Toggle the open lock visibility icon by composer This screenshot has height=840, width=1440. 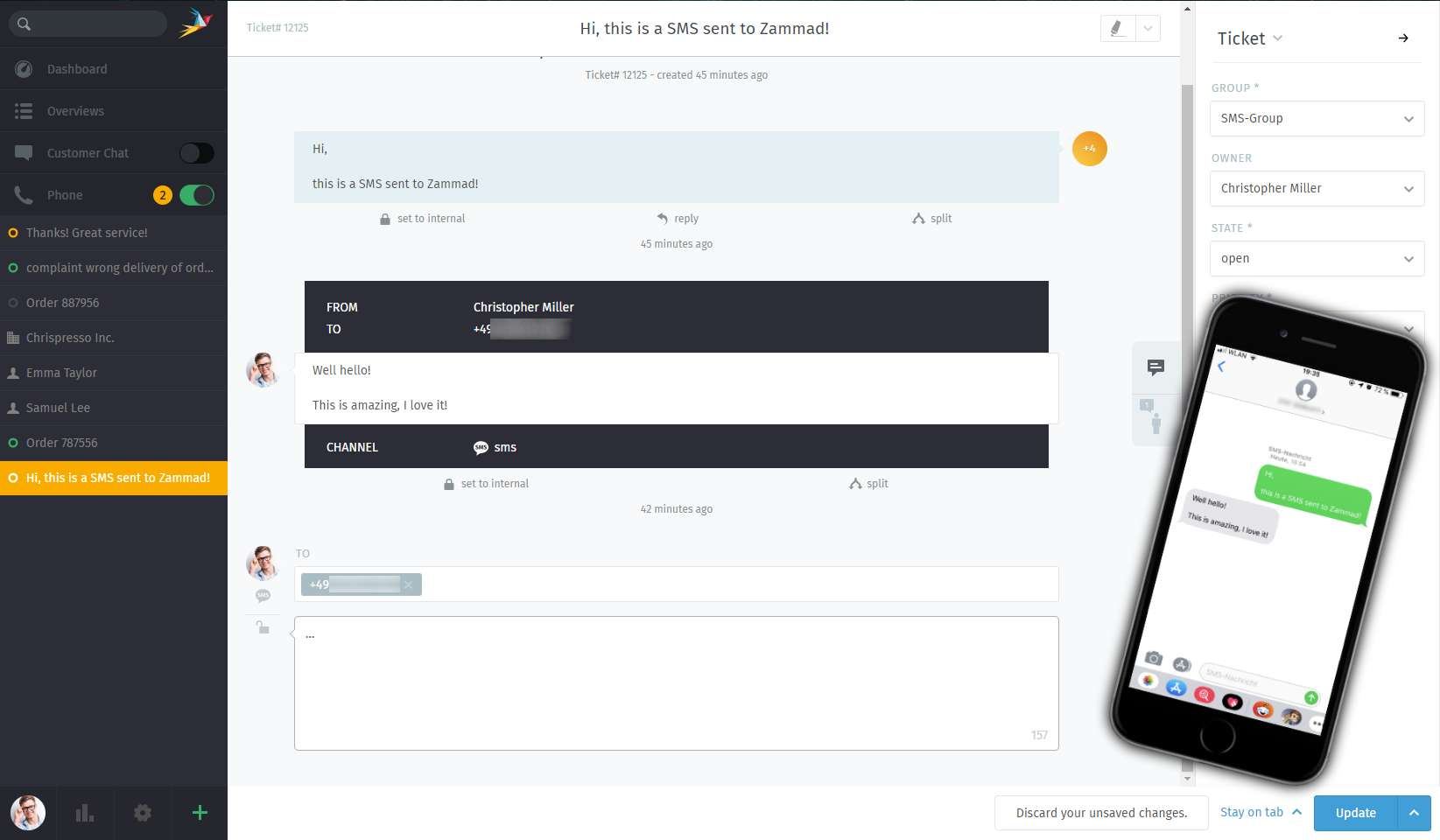pyautogui.click(x=263, y=626)
